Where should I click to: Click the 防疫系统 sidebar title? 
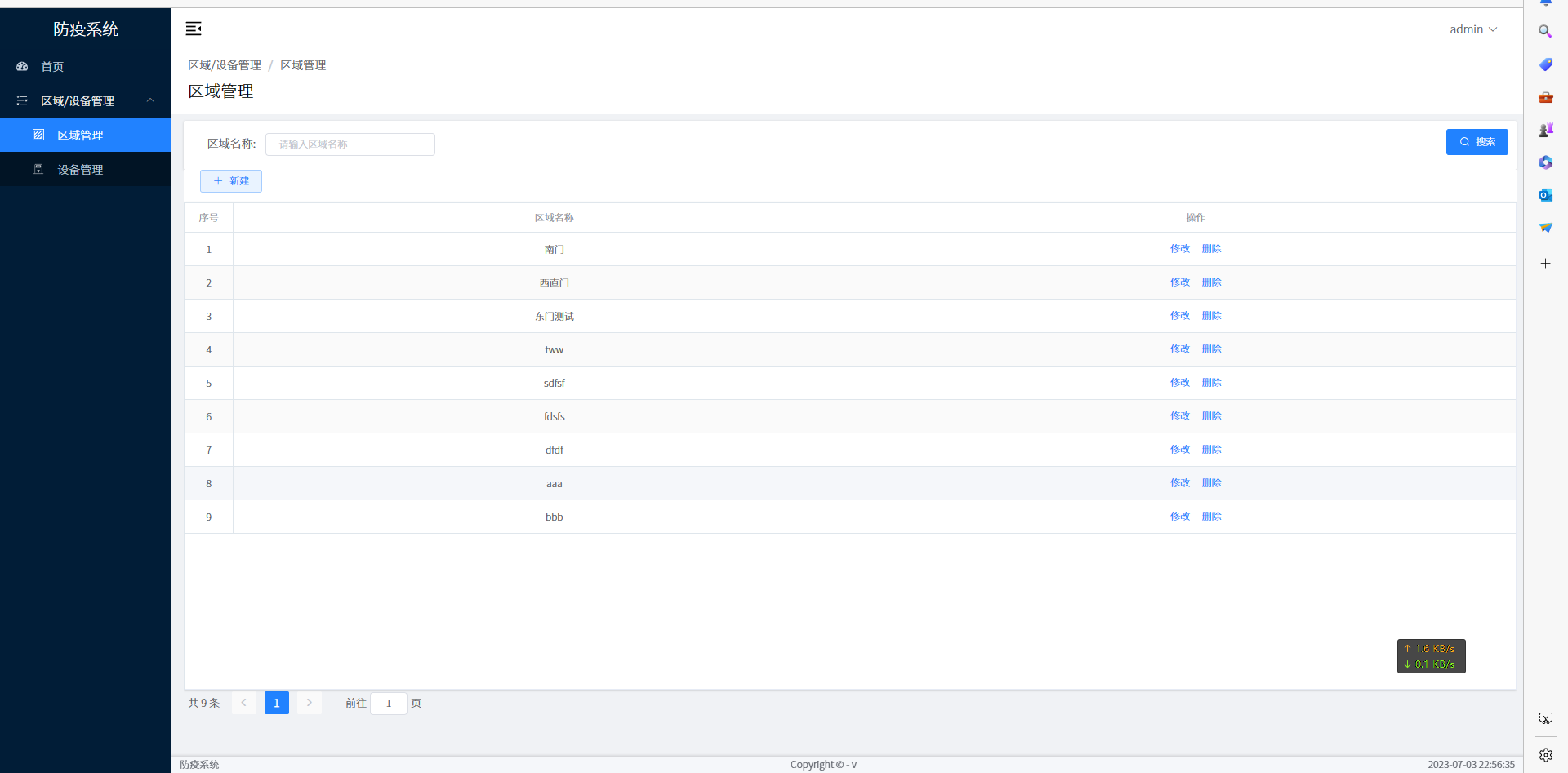86,29
